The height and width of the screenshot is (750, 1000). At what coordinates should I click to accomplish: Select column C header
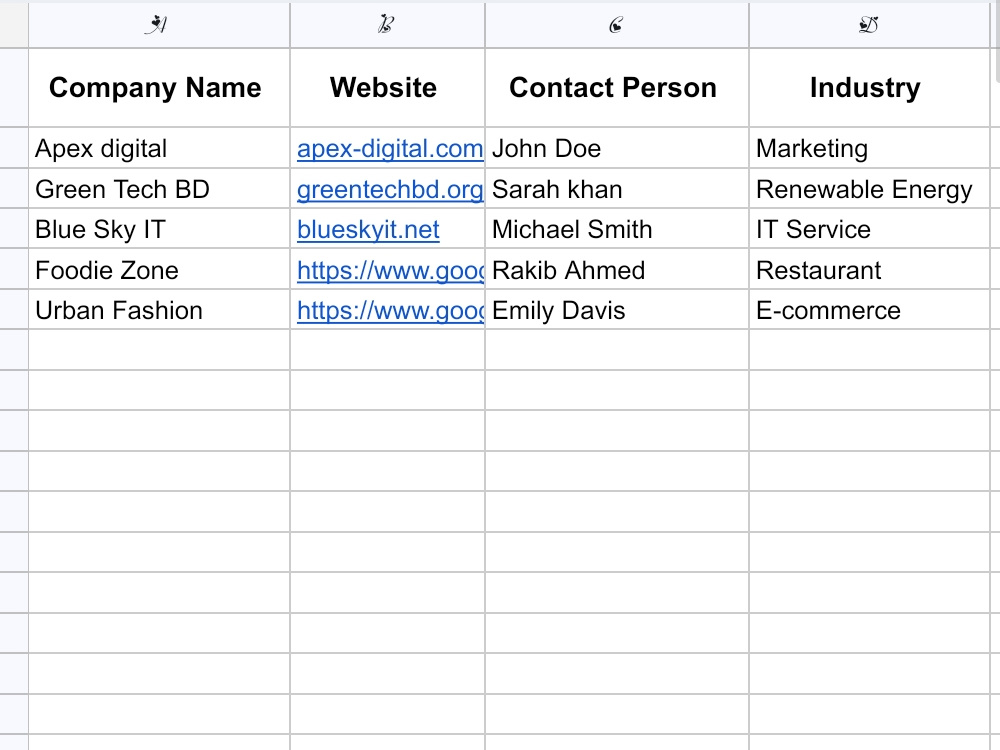[x=617, y=25]
